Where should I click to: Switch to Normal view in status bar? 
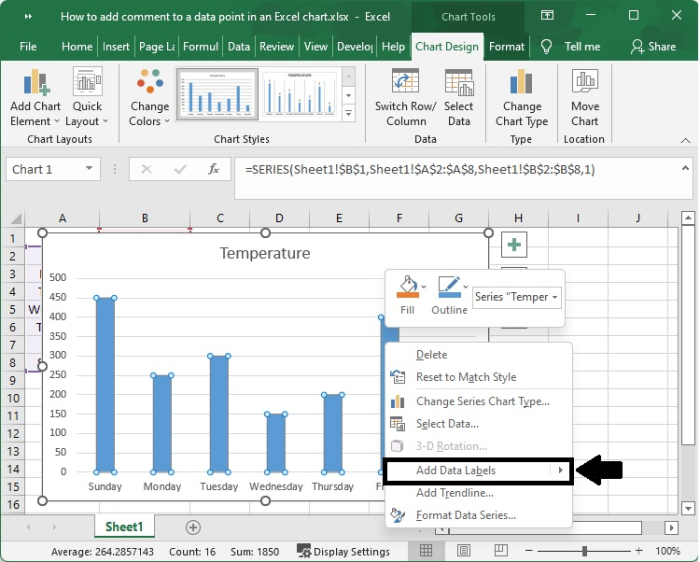[x=427, y=551]
